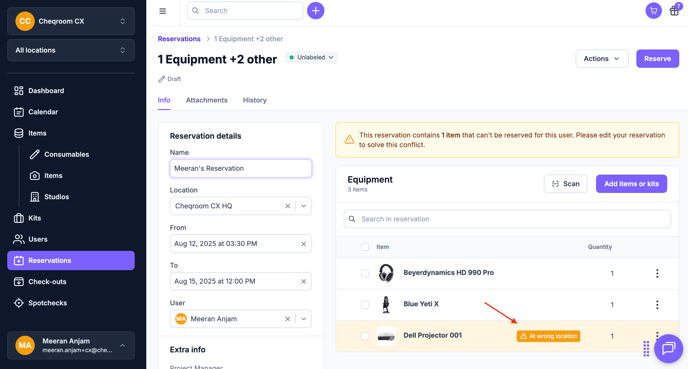Open the Actions dropdown
The width and height of the screenshot is (688, 369).
point(602,58)
